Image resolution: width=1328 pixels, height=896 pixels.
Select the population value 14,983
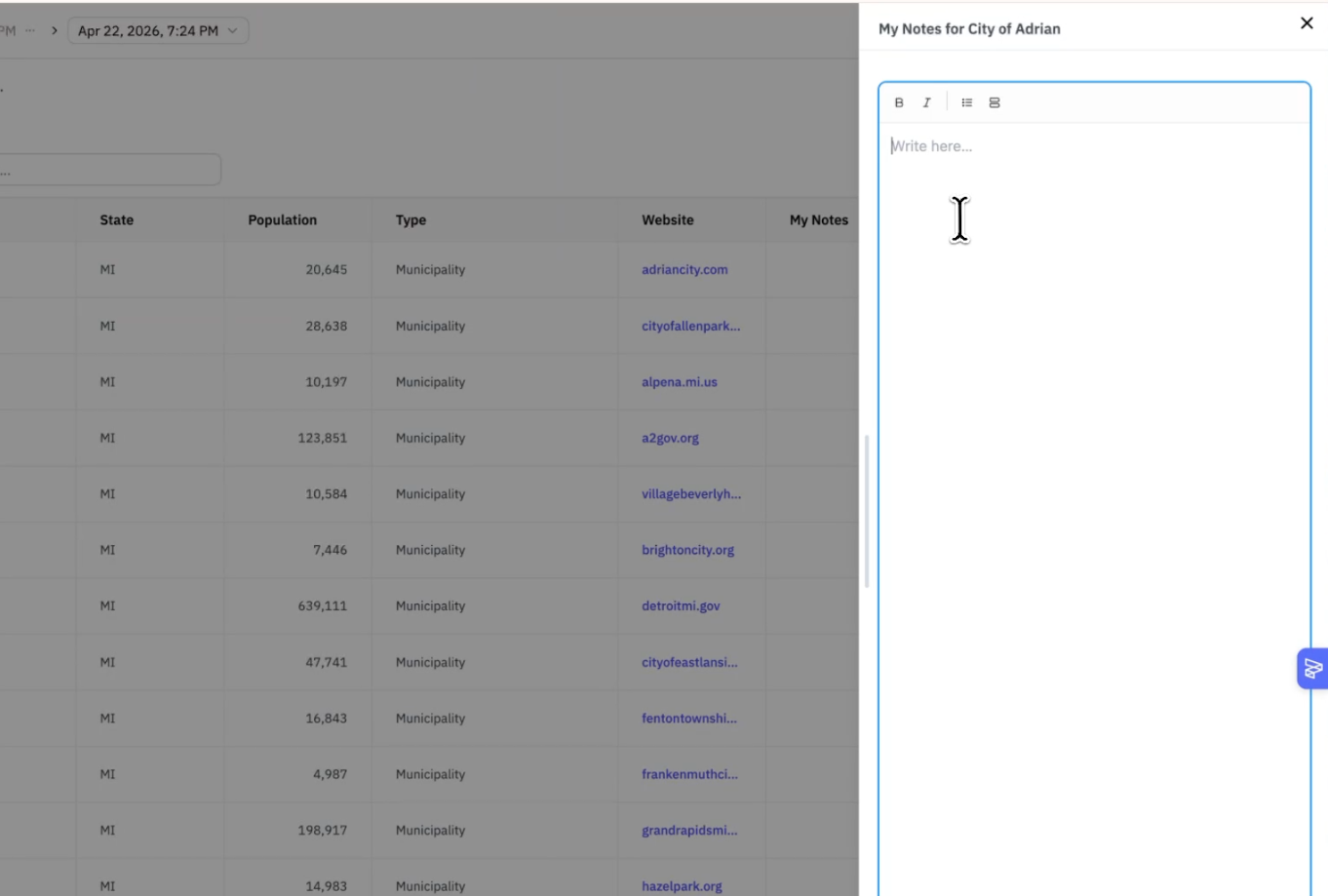[x=326, y=886]
